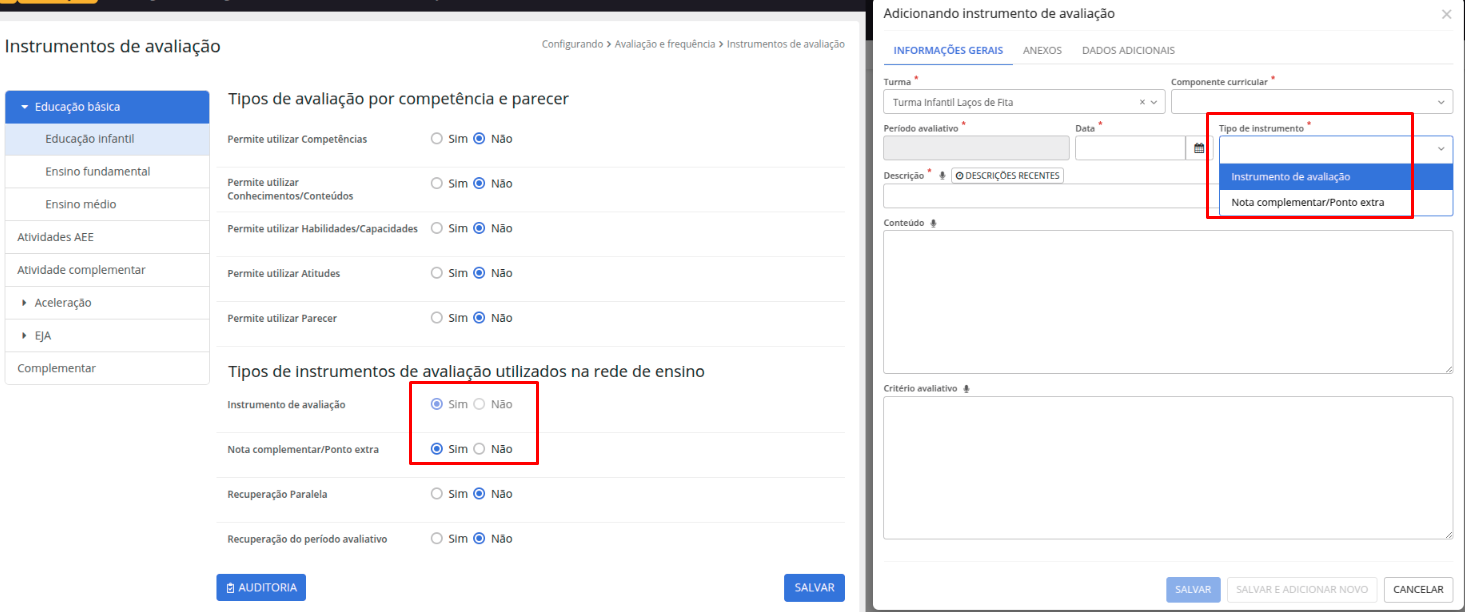Viewport: 1465px width, 612px height.
Task: Grab the Conteúdo textarea resize handle
Action: click(x=1447, y=368)
